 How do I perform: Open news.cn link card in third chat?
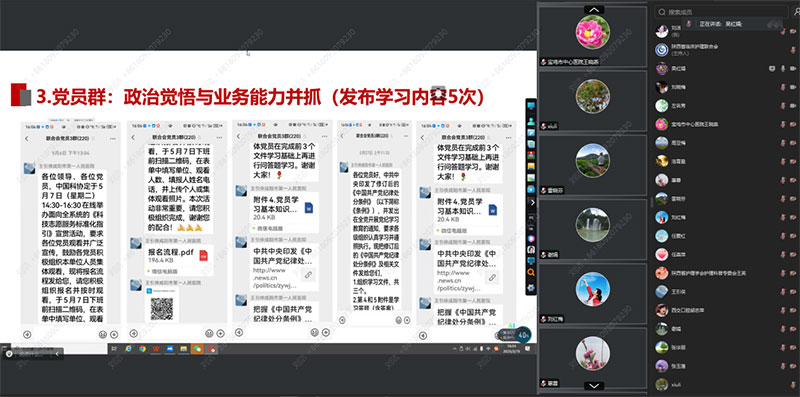(285, 267)
